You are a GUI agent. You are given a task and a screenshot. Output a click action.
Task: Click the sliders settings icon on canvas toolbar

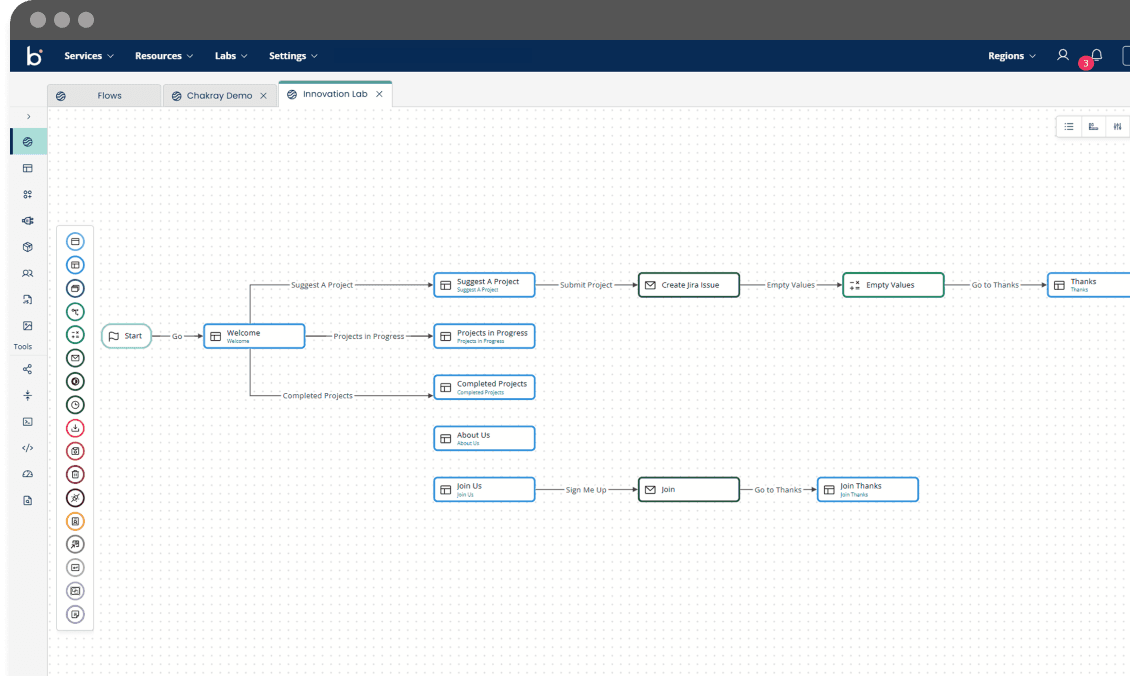click(x=1117, y=127)
